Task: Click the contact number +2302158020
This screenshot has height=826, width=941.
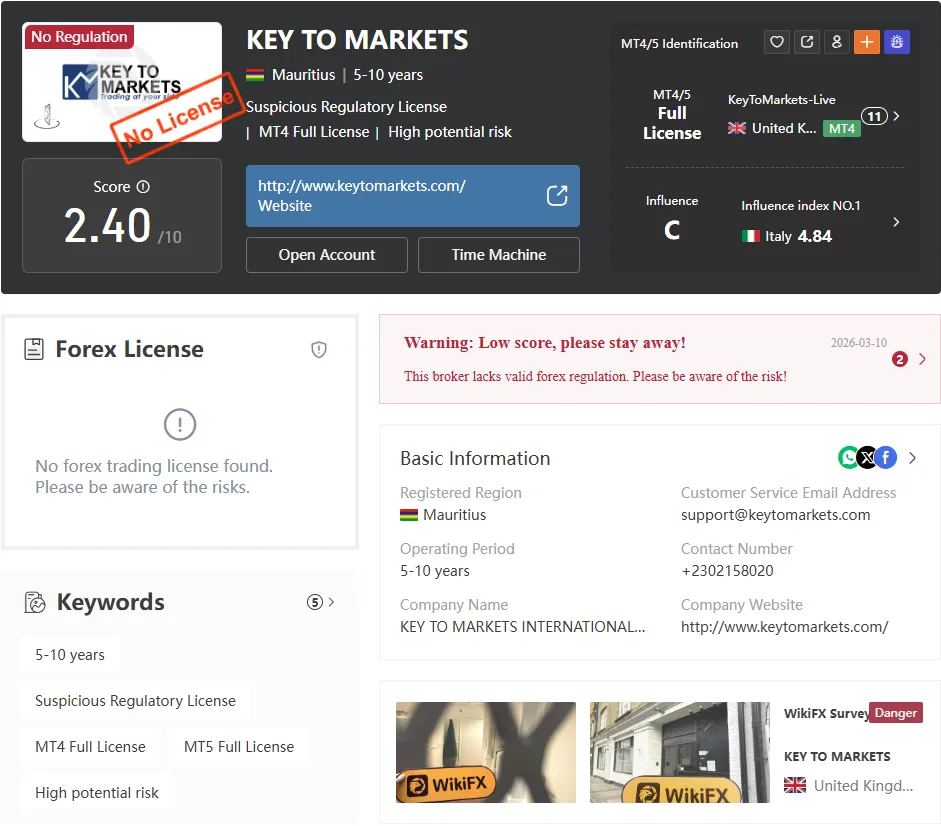Action: (727, 571)
